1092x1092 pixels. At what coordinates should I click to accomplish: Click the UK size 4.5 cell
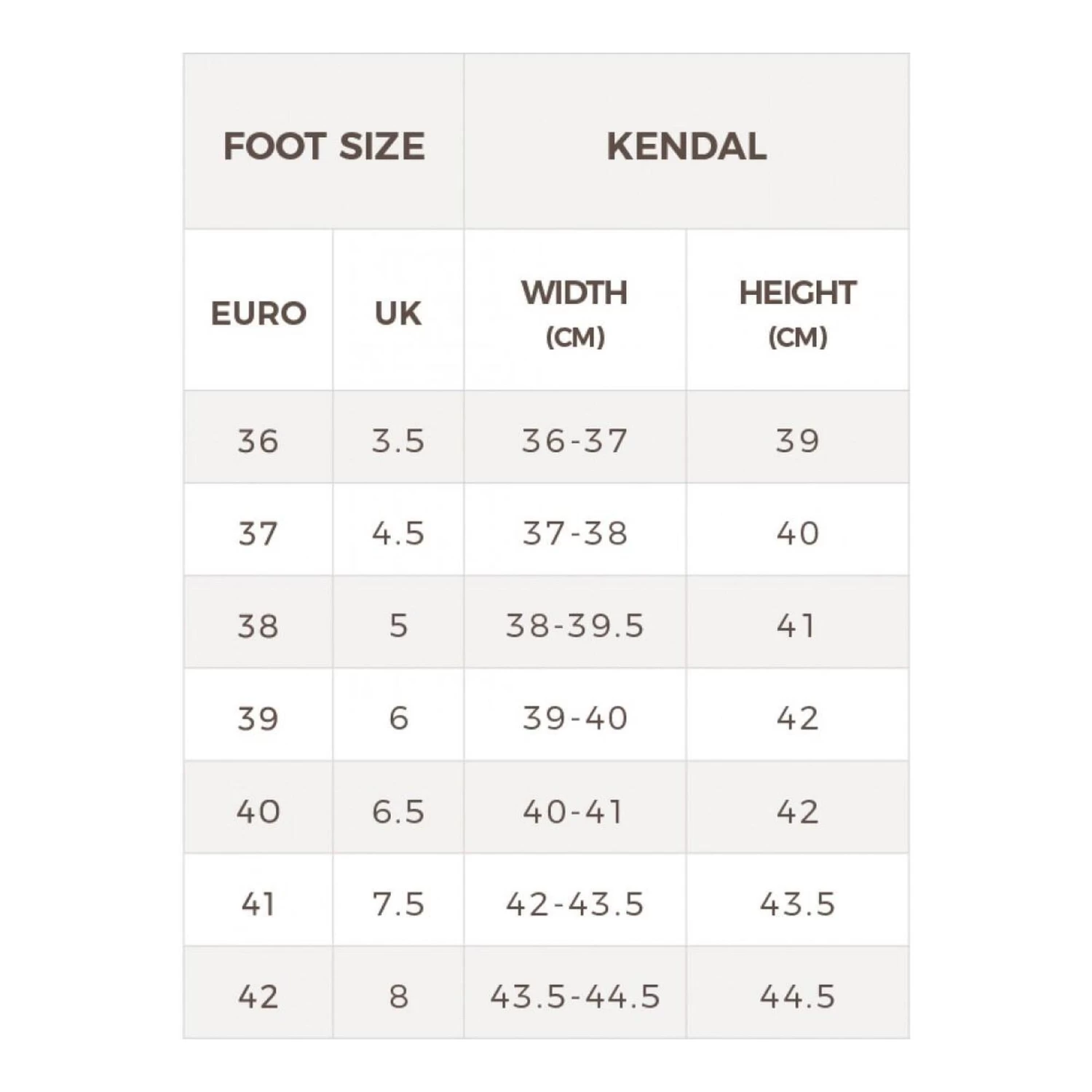click(x=398, y=534)
